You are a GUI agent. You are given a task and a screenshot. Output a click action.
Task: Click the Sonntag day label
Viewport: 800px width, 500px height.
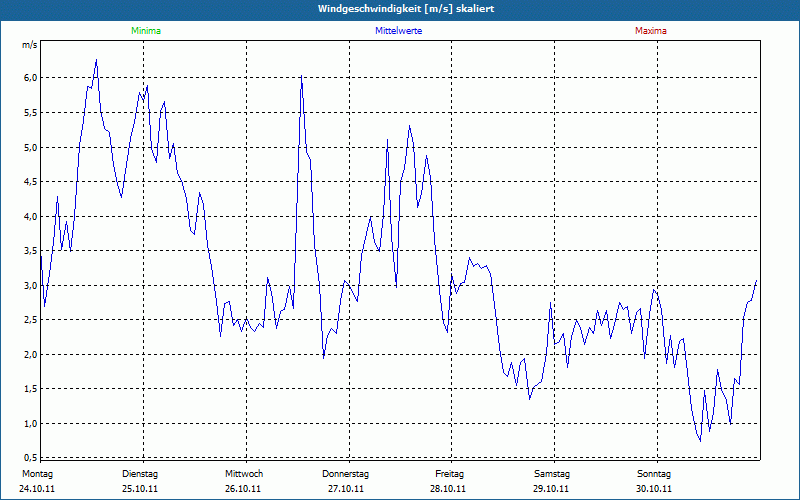[654, 474]
